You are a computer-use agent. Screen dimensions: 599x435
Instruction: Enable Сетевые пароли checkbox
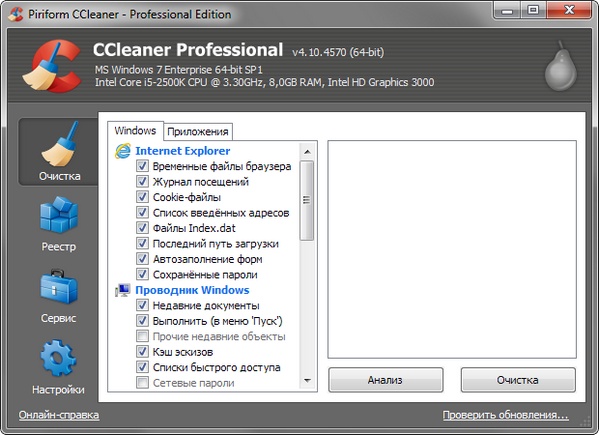[x=142, y=383]
